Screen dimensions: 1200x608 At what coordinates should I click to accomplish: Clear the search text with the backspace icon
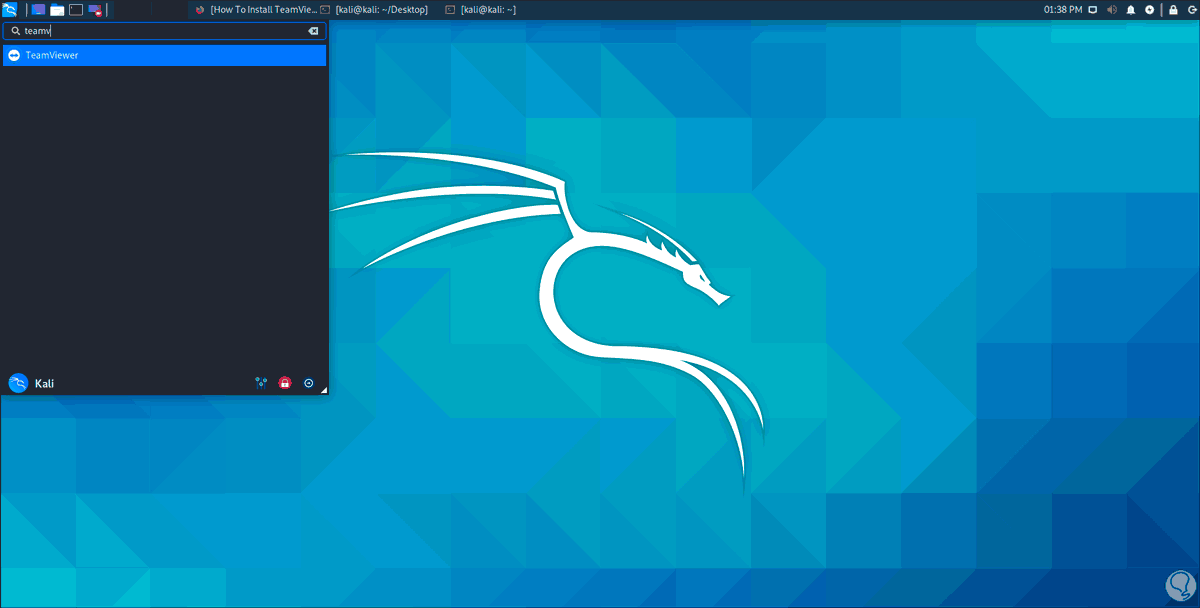313,31
